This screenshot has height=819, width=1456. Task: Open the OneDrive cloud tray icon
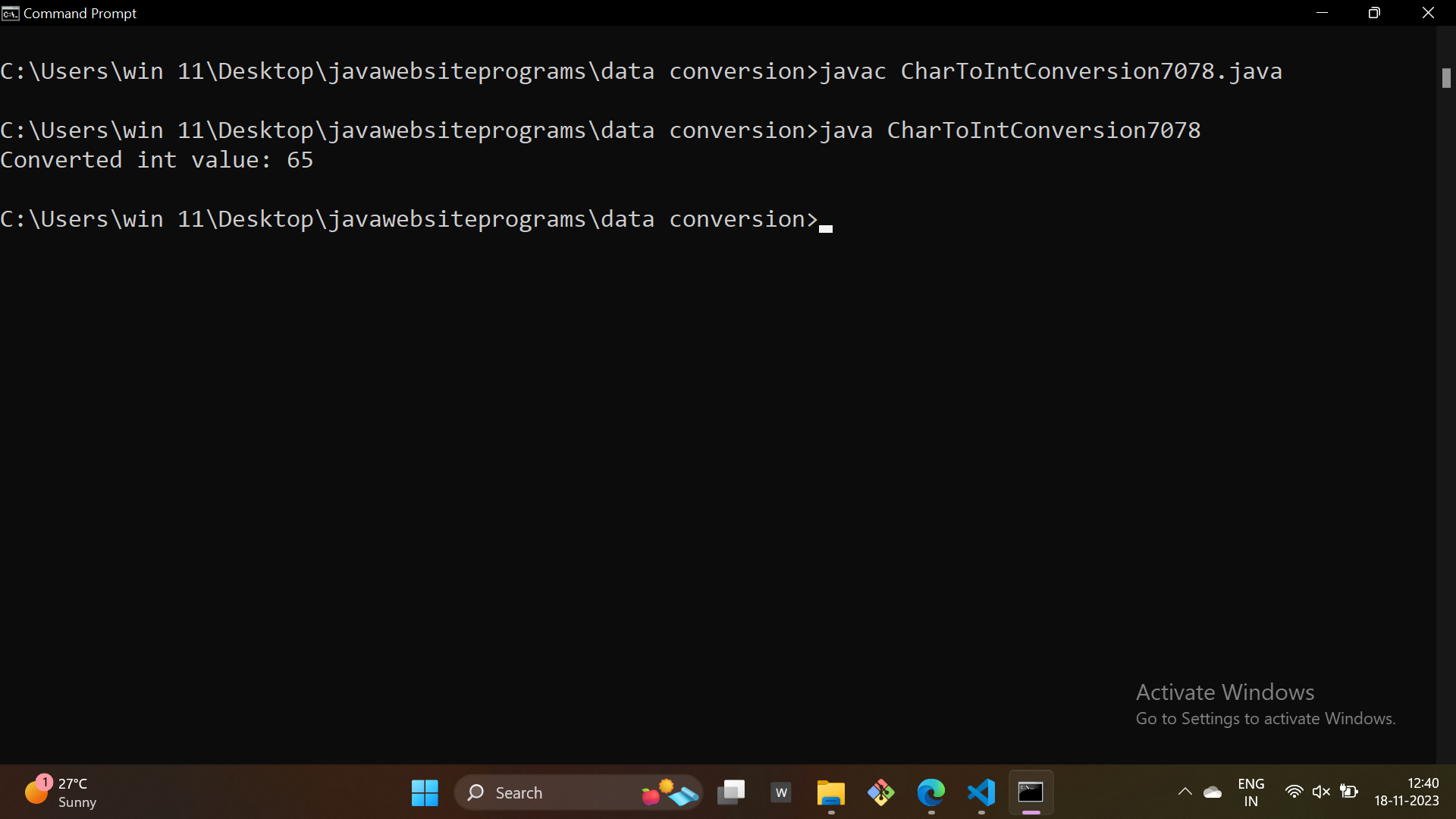pyautogui.click(x=1213, y=792)
